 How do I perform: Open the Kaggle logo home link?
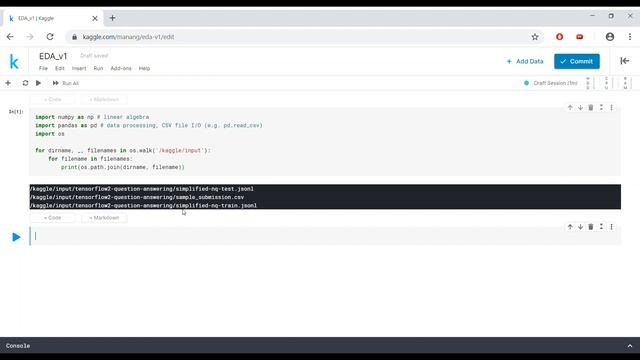click(14, 62)
